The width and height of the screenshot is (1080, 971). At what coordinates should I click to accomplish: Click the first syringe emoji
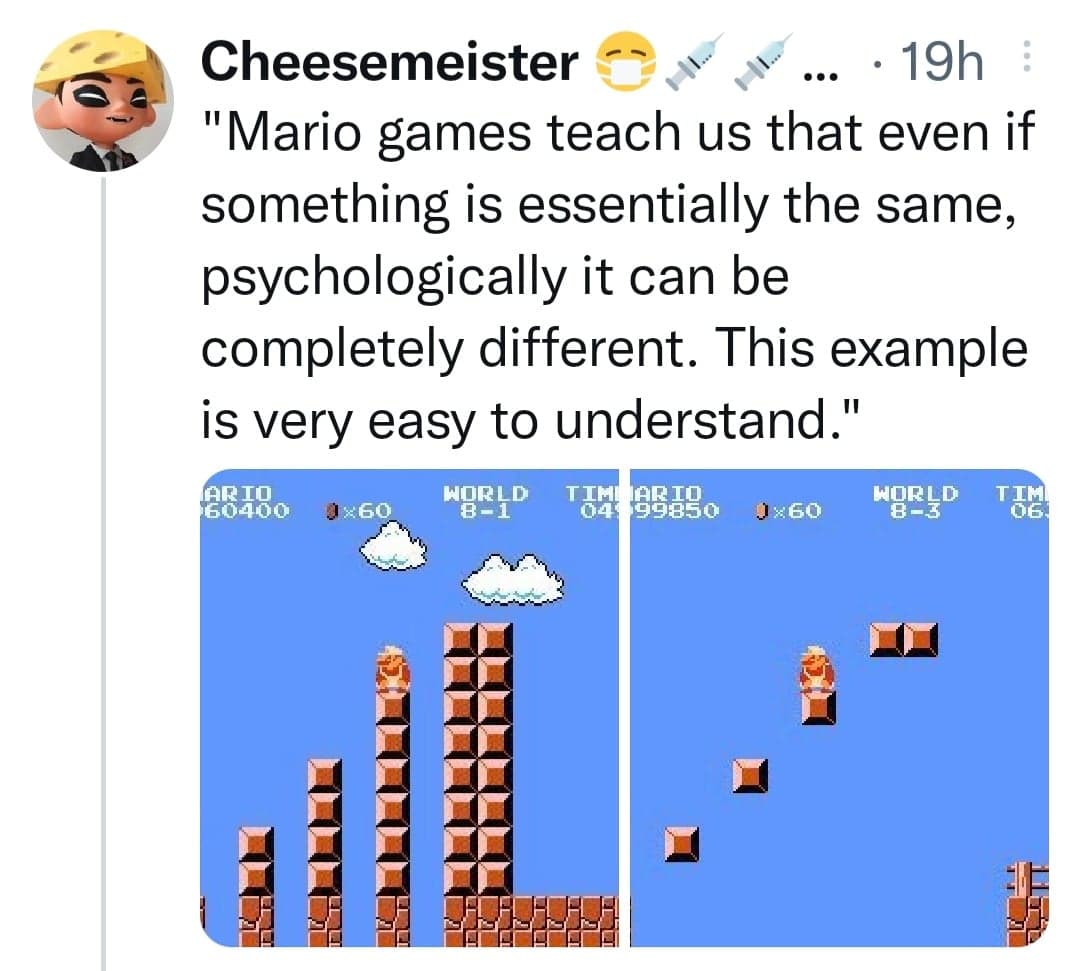coord(694,61)
